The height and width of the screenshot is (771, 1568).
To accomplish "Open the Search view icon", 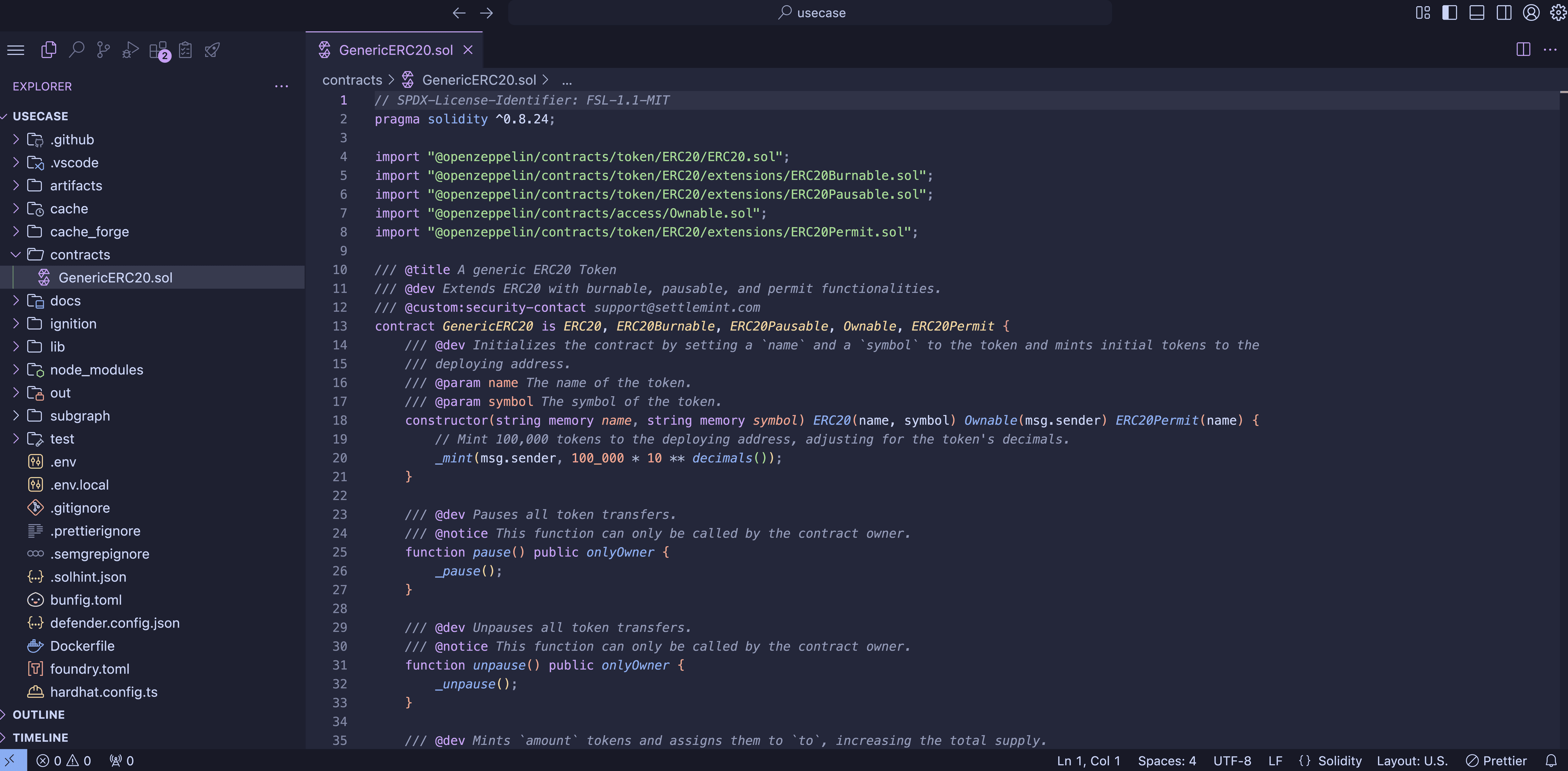I will 76,50.
